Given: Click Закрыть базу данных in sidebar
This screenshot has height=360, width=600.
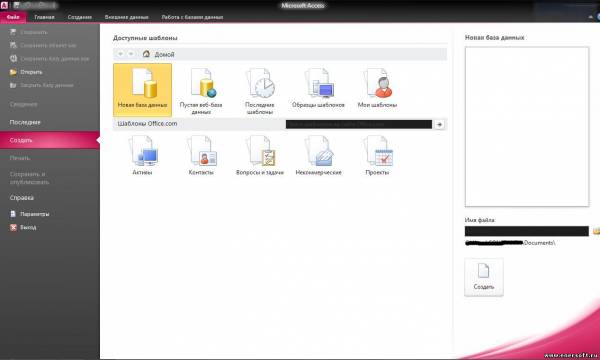Looking at the screenshot, I should coord(41,85).
